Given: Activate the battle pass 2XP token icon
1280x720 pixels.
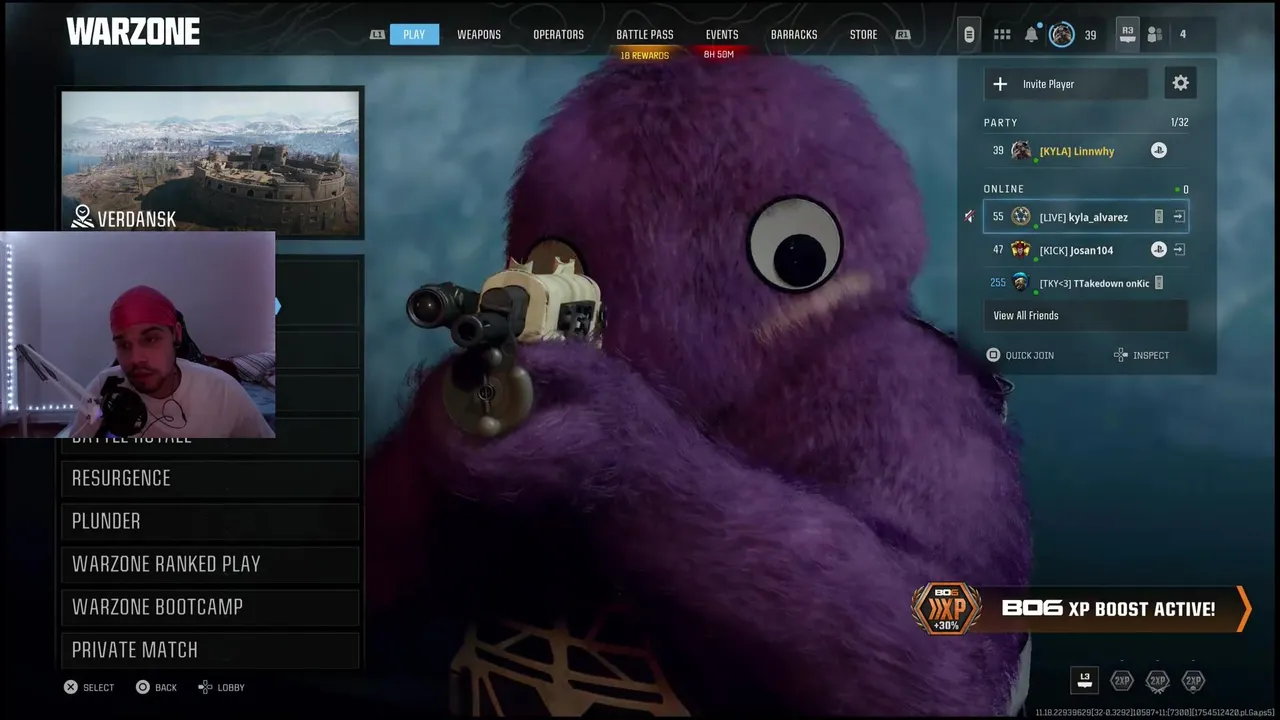Looking at the screenshot, I should coord(1193,681).
